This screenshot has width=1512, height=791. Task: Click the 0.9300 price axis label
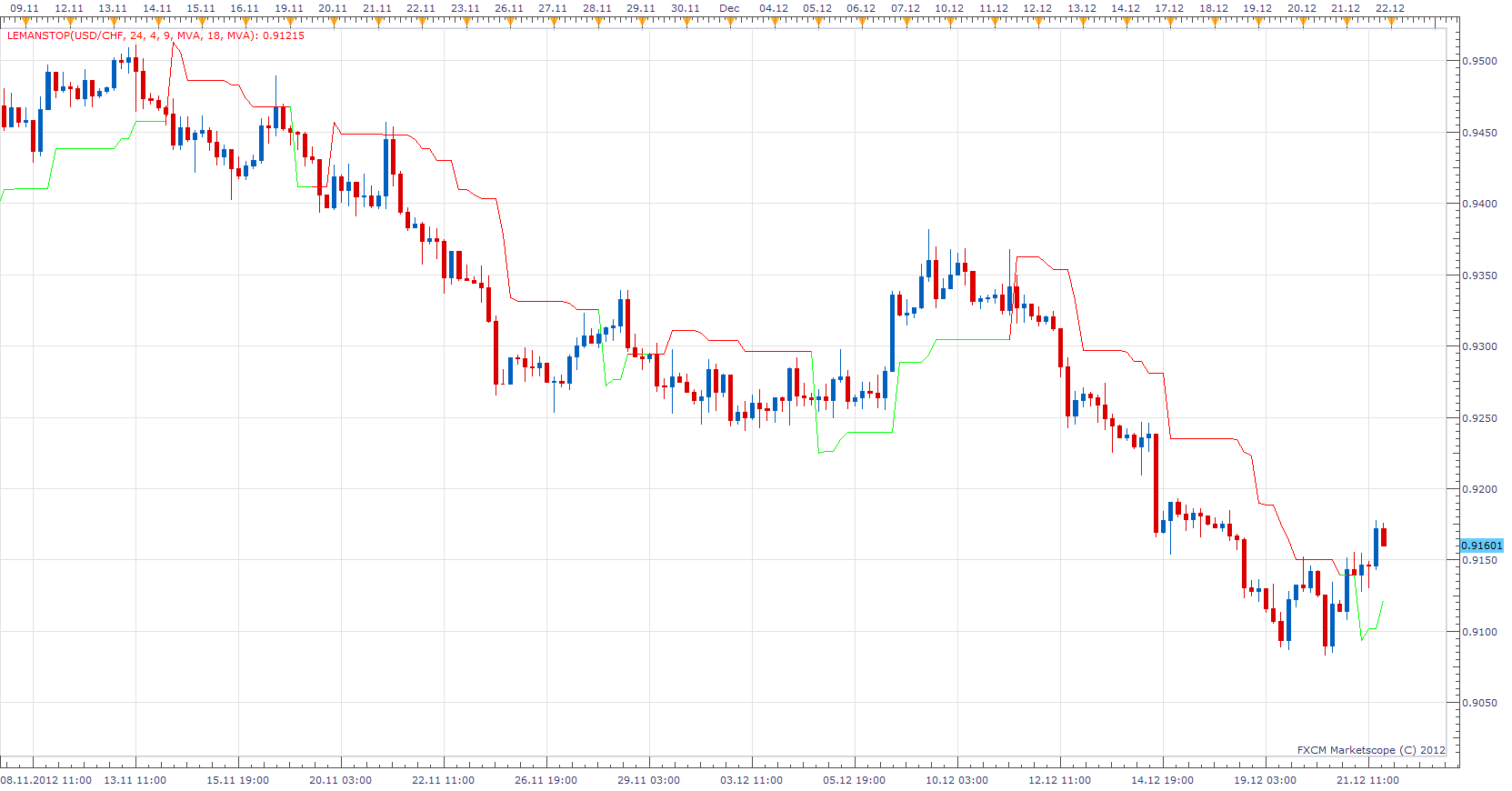tap(1479, 346)
